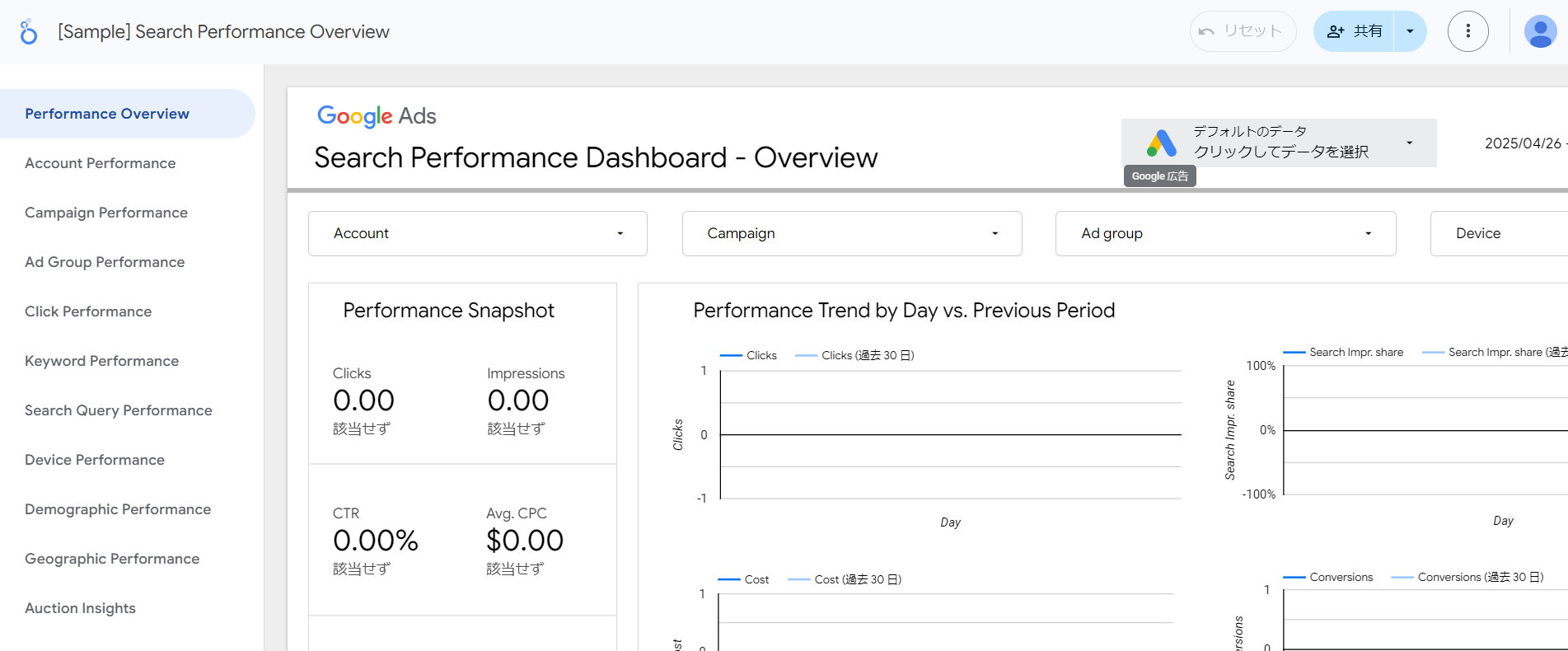Screen dimensions: 1568x651
Task: Open the Account filter dropdown
Action: (477, 233)
